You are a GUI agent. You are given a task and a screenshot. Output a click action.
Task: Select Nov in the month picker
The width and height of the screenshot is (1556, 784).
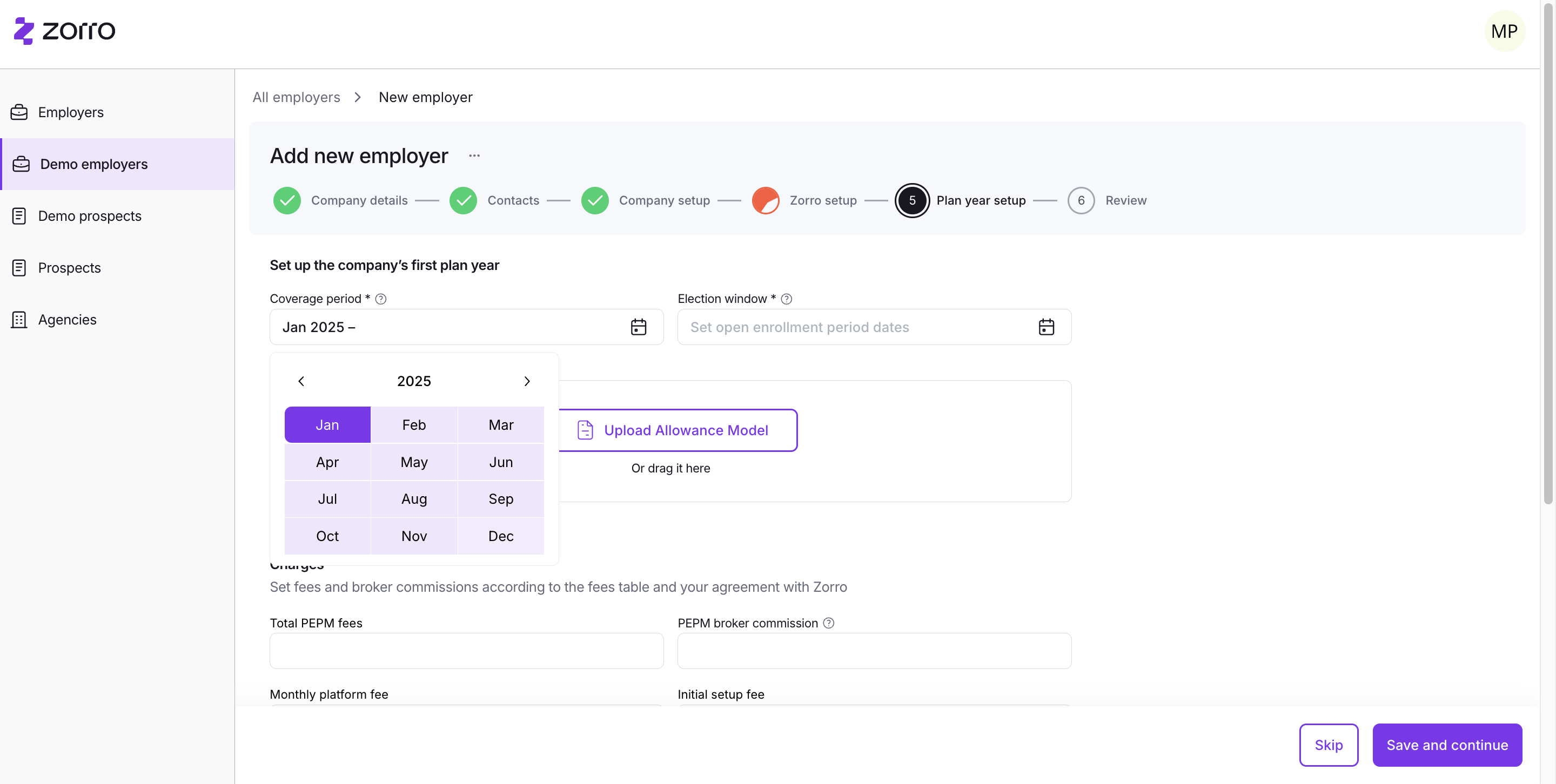[414, 536]
